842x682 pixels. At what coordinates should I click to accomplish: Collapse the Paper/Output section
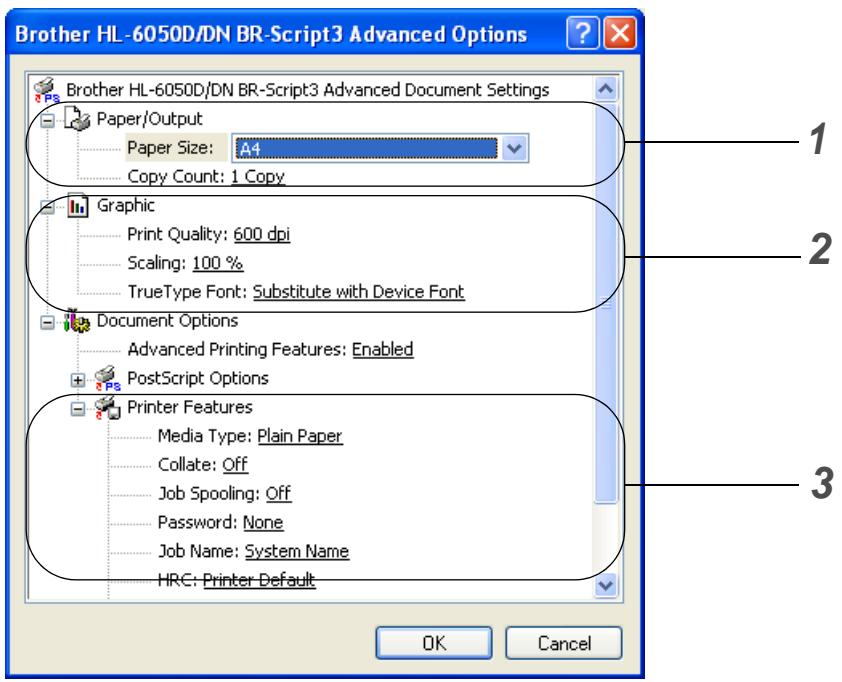coord(48,120)
